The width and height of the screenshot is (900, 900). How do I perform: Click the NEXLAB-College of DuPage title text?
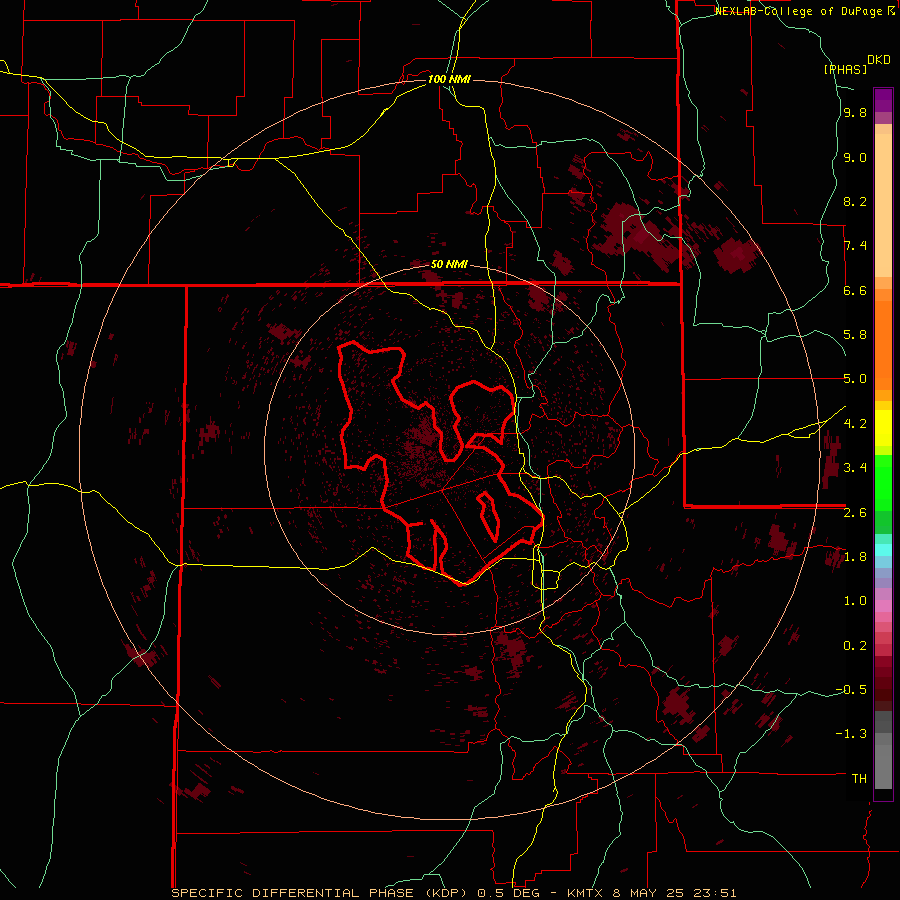(x=798, y=11)
